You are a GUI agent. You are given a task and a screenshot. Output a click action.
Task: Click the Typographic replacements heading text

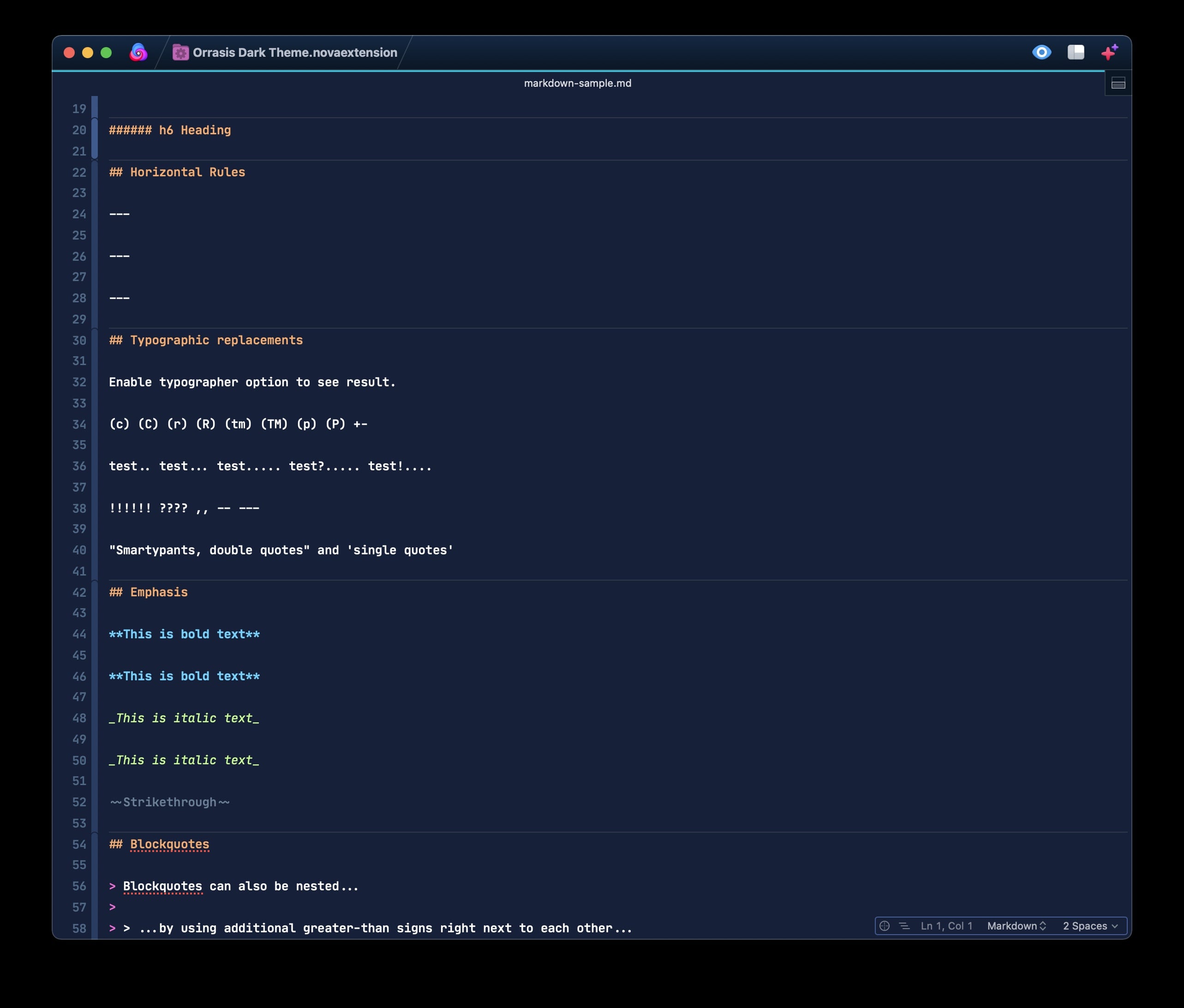point(216,340)
